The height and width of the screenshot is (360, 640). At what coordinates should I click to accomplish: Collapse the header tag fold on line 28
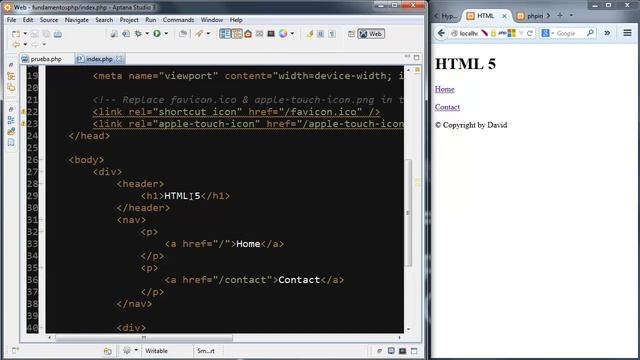click(x=42, y=184)
